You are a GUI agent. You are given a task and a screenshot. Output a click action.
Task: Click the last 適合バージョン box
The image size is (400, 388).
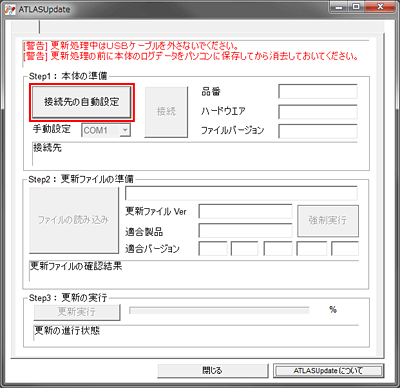pyautogui.click(x=345, y=249)
